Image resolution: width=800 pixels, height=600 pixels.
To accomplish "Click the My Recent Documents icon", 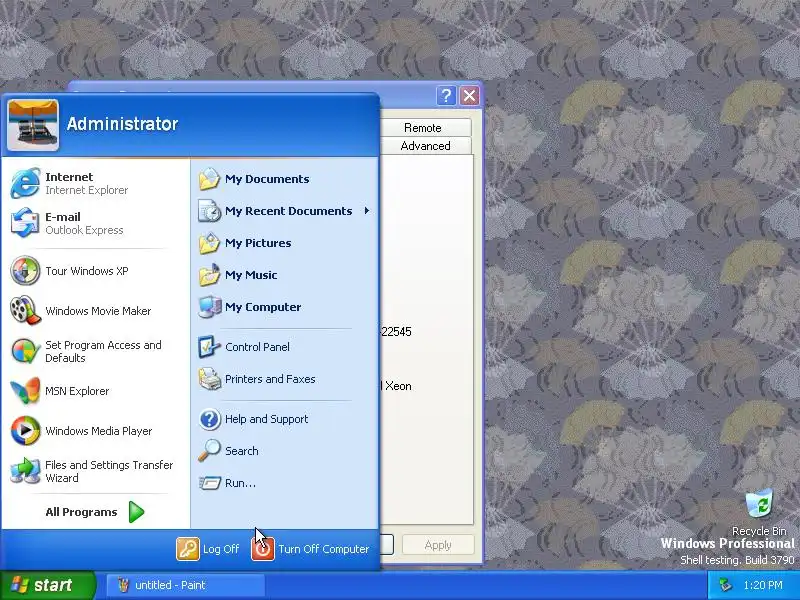I will pos(209,211).
